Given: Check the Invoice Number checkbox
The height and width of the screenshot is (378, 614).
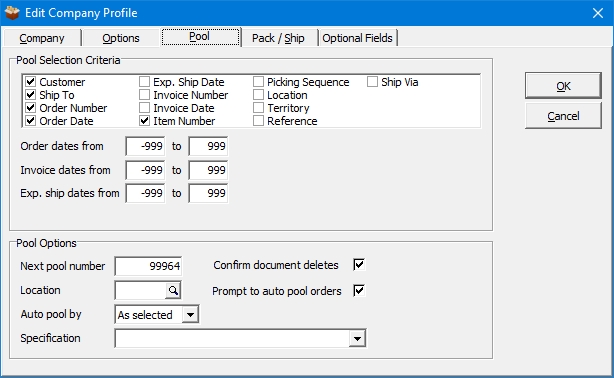Looking at the screenshot, I should coord(144,95).
